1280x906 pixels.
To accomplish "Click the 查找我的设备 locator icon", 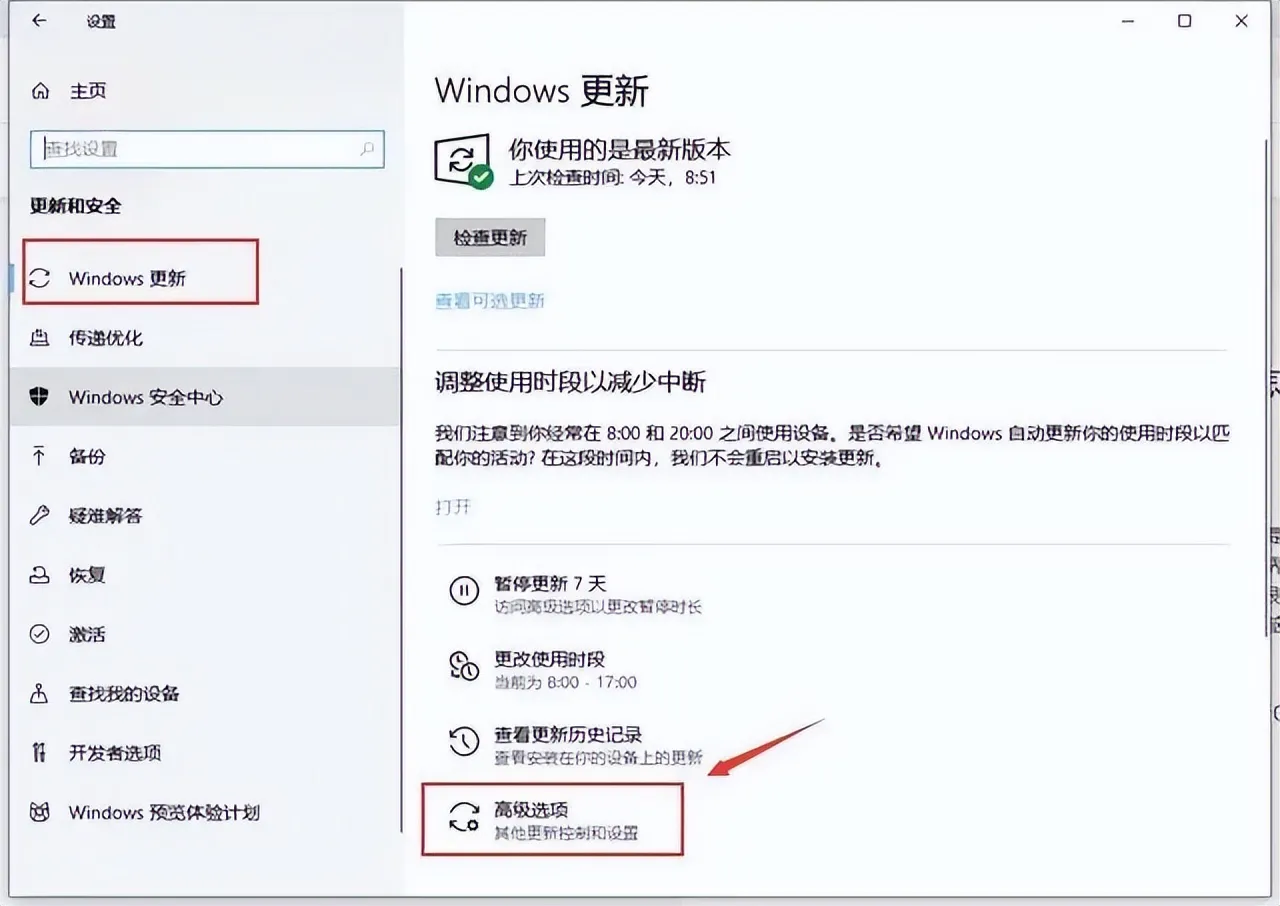I will (40, 693).
